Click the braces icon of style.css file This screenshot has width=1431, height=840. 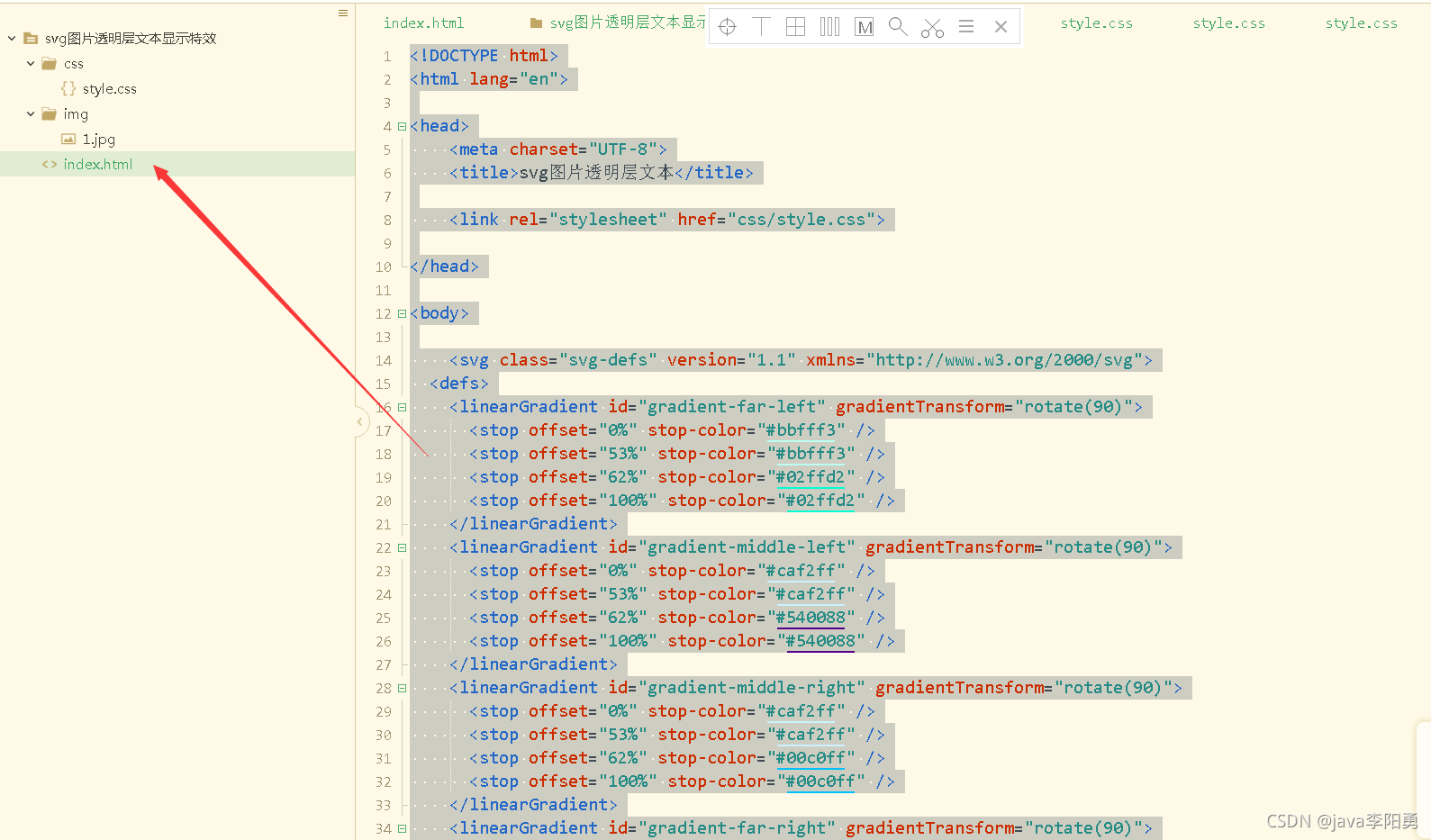tap(68, 88)
